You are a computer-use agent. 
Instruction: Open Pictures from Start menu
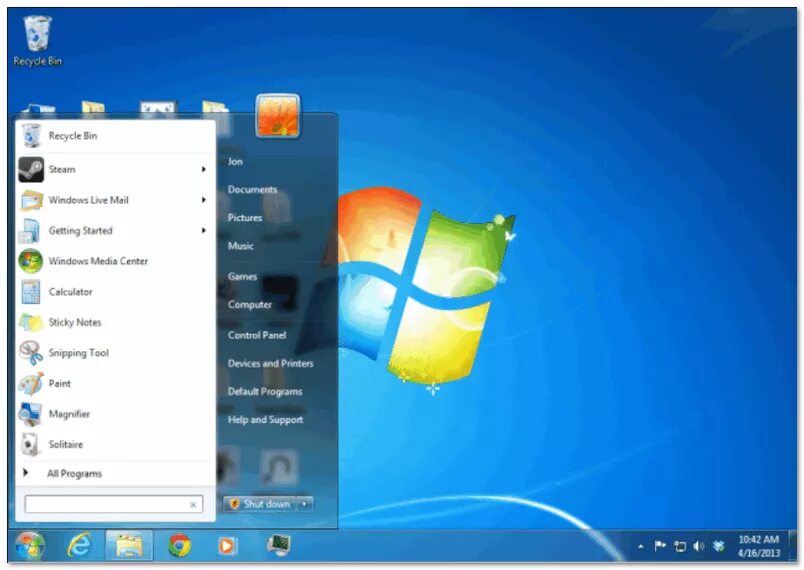(245, 218)
